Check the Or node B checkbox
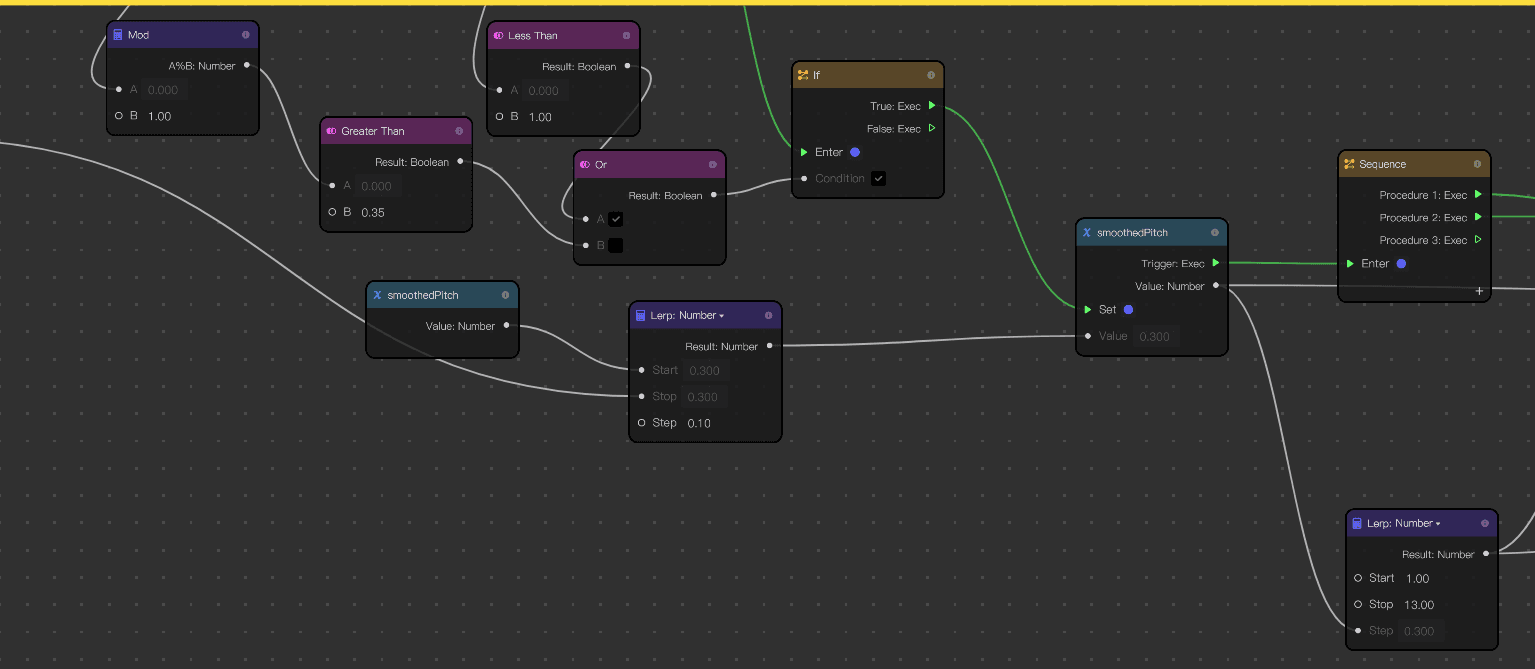 615,245
